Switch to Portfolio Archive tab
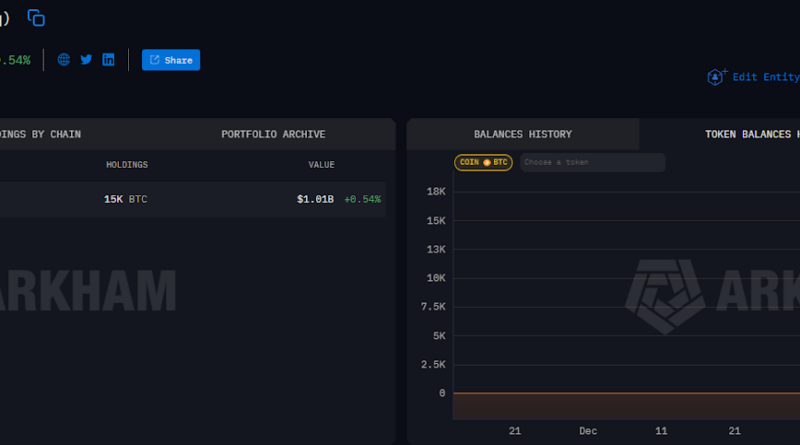This screenshot has height=445, width=800. pyautogui.click(x=273, y=134)
